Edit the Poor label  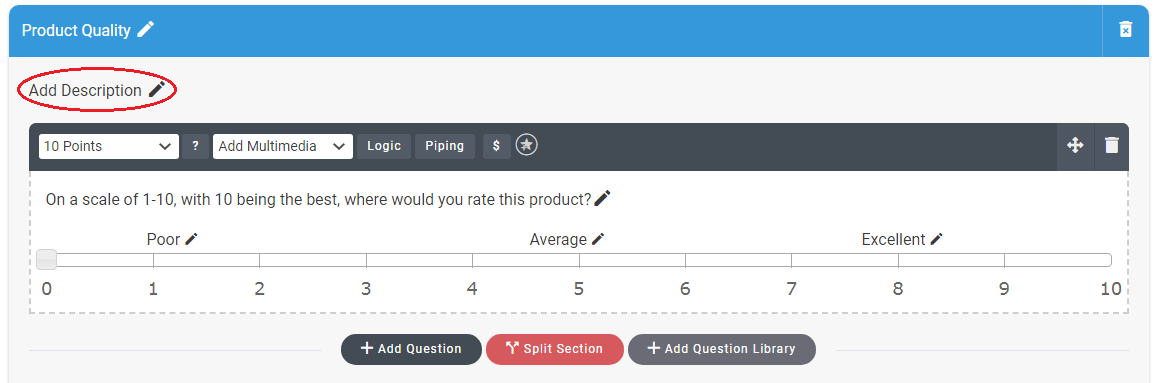(191, 239)
